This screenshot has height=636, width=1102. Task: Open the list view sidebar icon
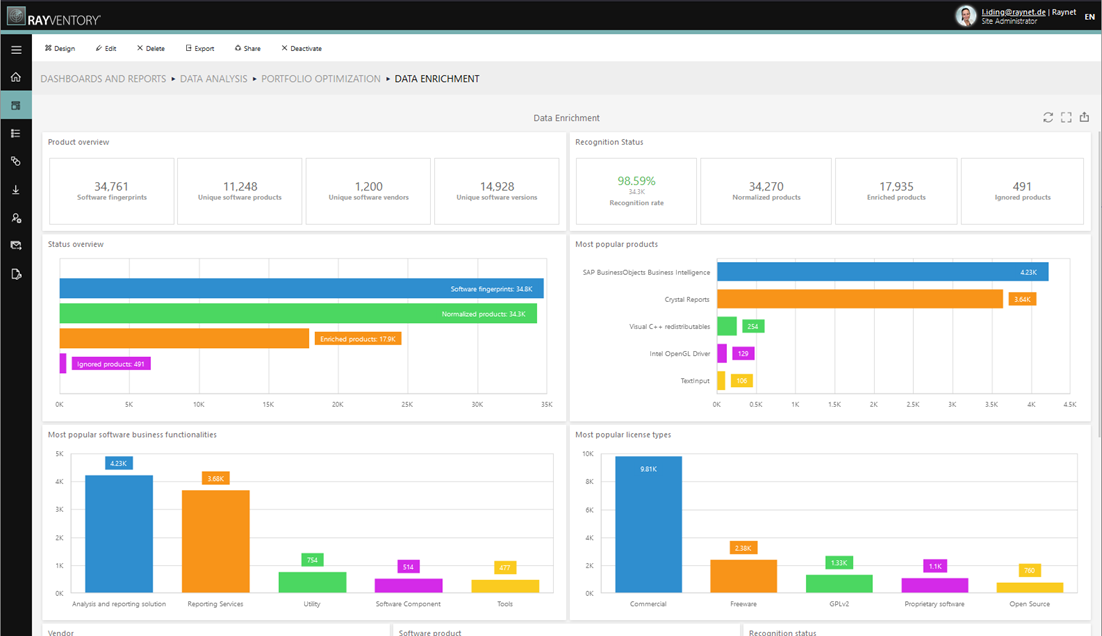16,133
